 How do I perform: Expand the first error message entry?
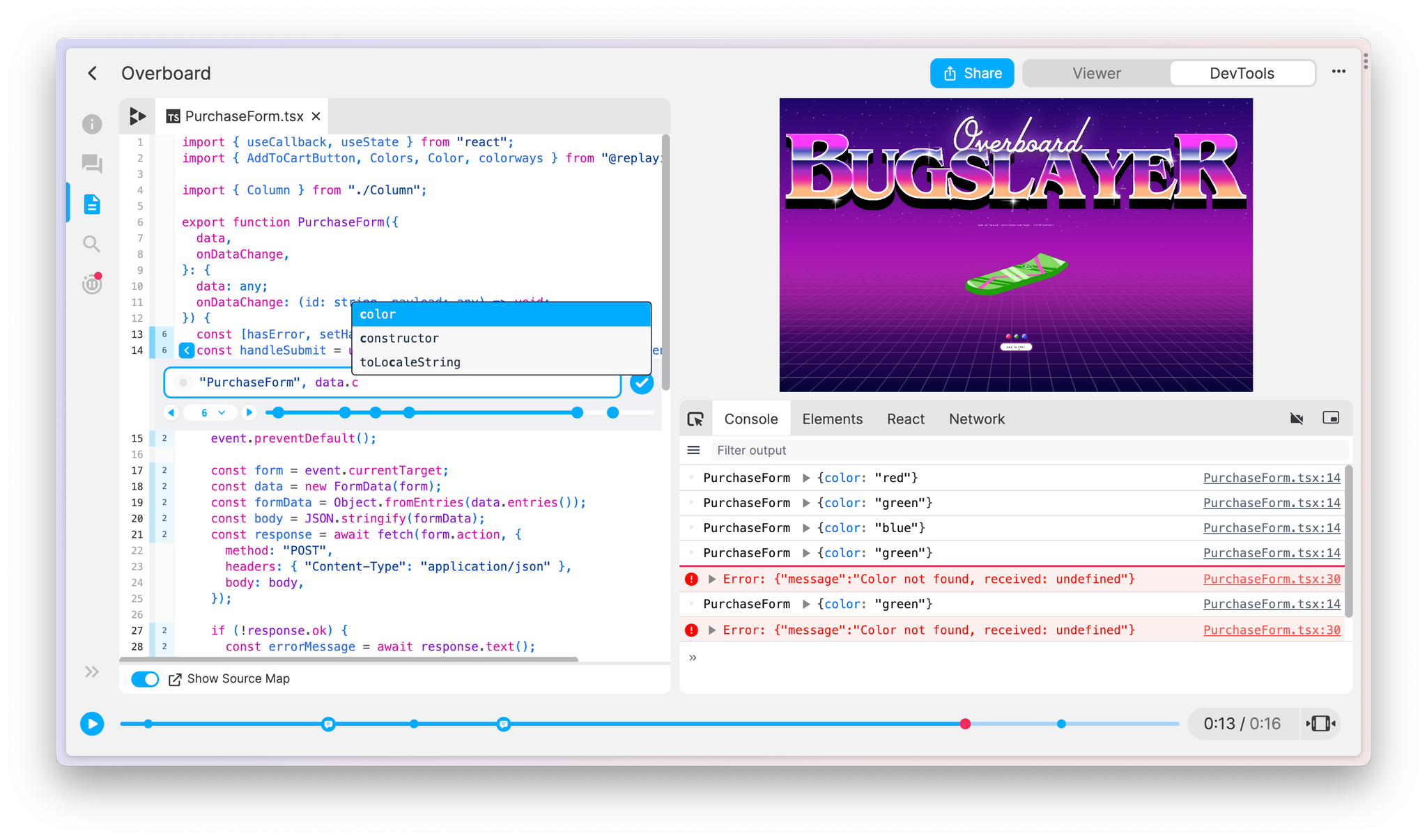712,579
